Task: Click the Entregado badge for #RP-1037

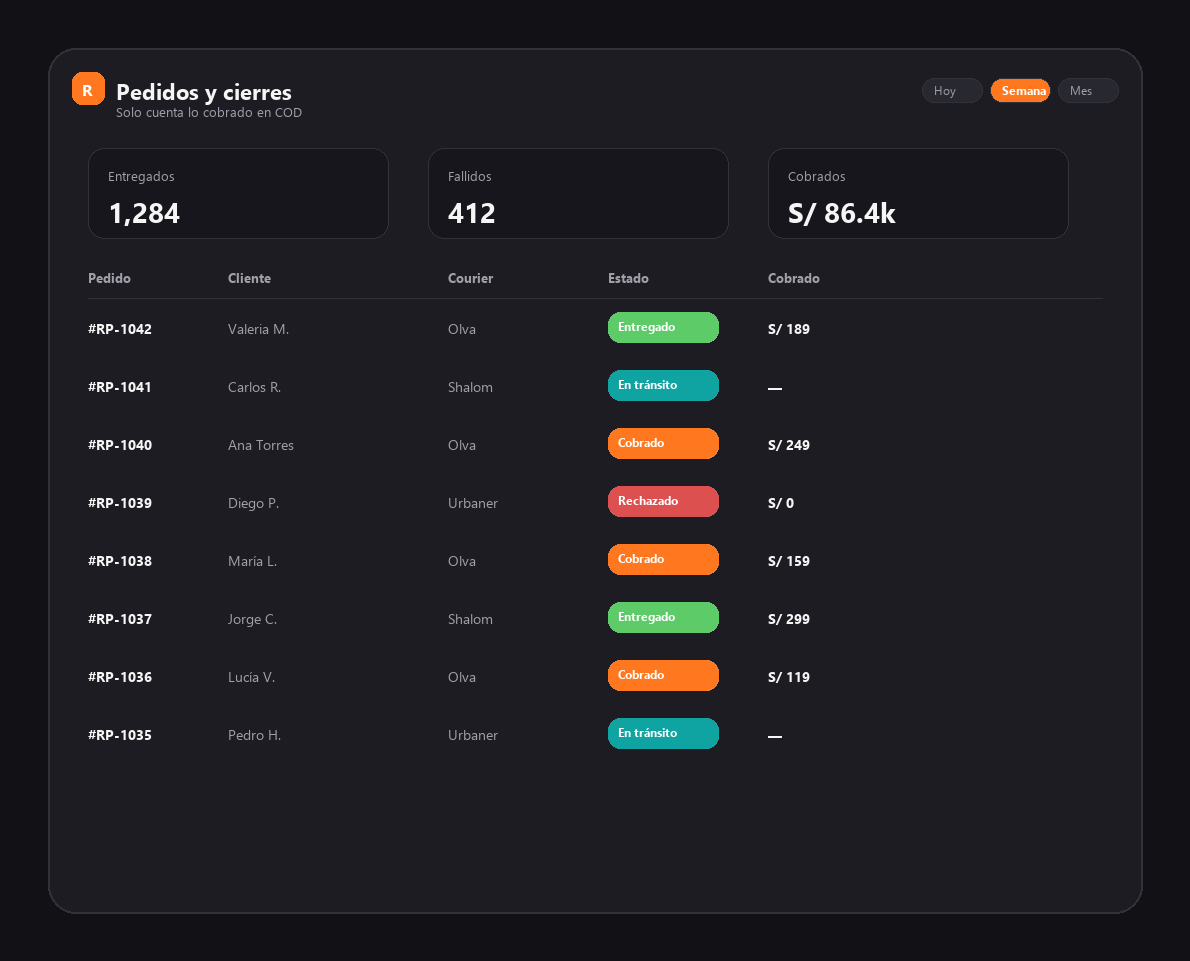Action: (x=663, y=617)
